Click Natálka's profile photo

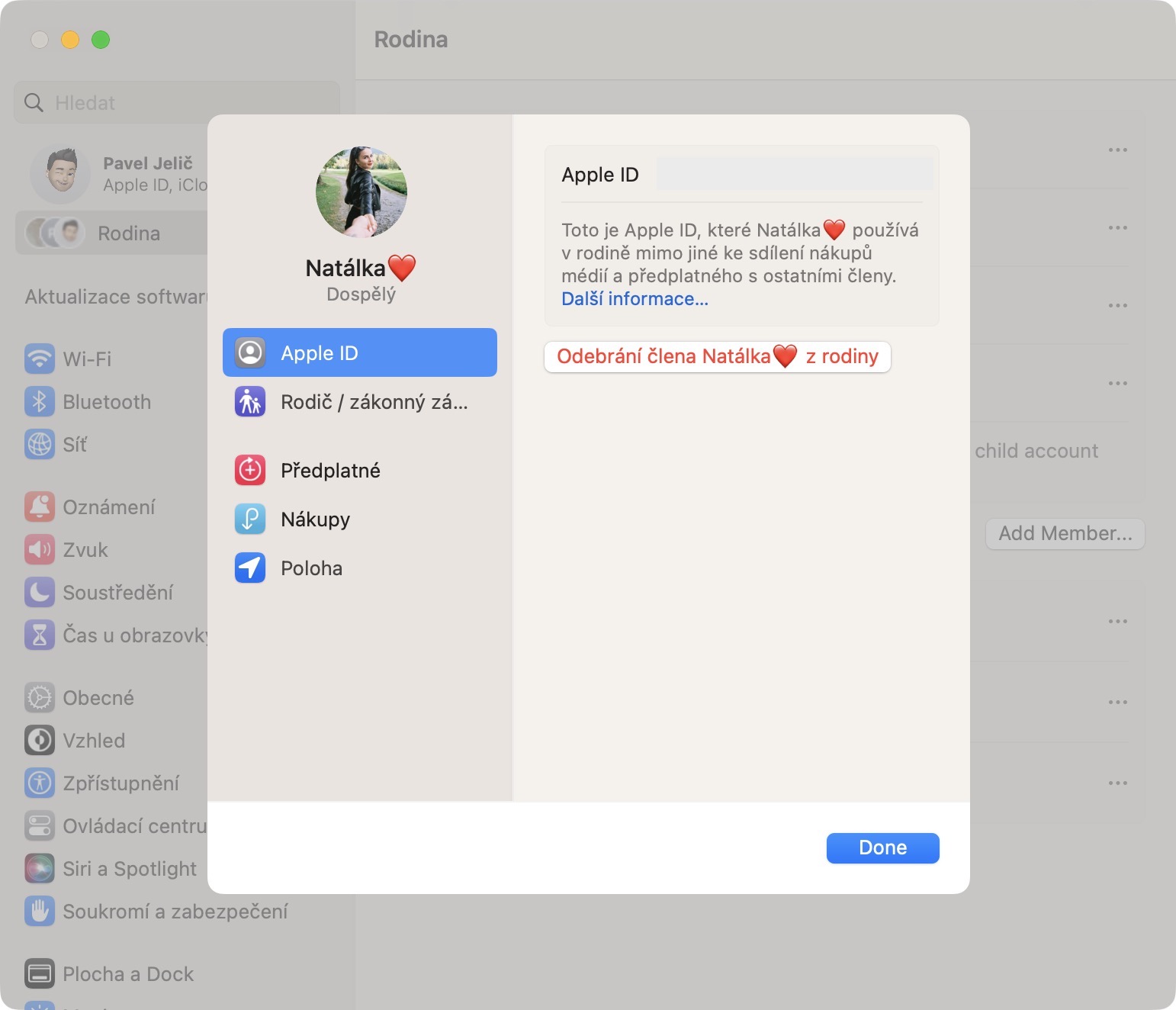tap(361, 192)
